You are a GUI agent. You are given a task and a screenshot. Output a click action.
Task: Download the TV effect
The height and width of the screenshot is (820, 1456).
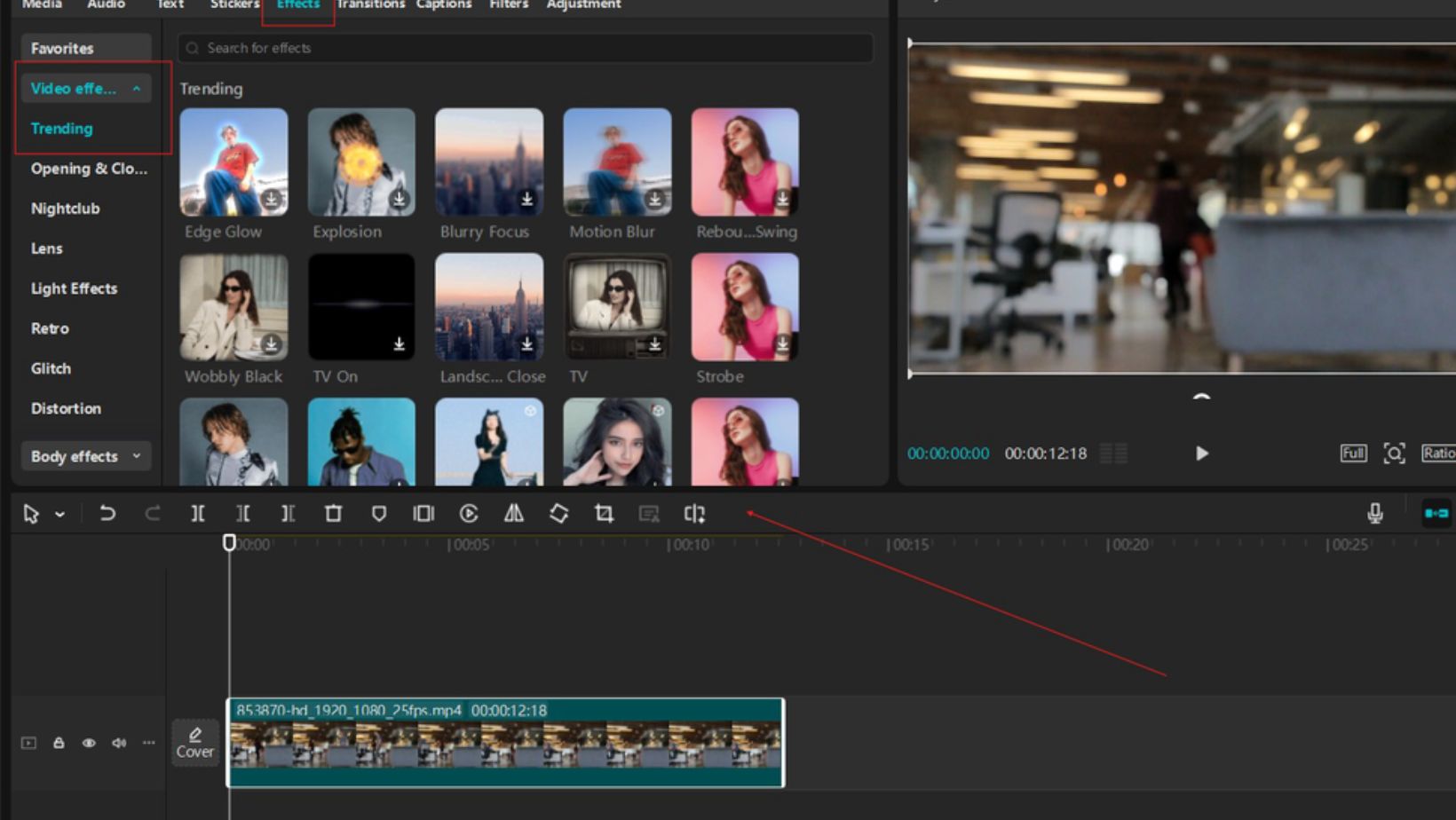pyautogui.click(x=655, y=343)
